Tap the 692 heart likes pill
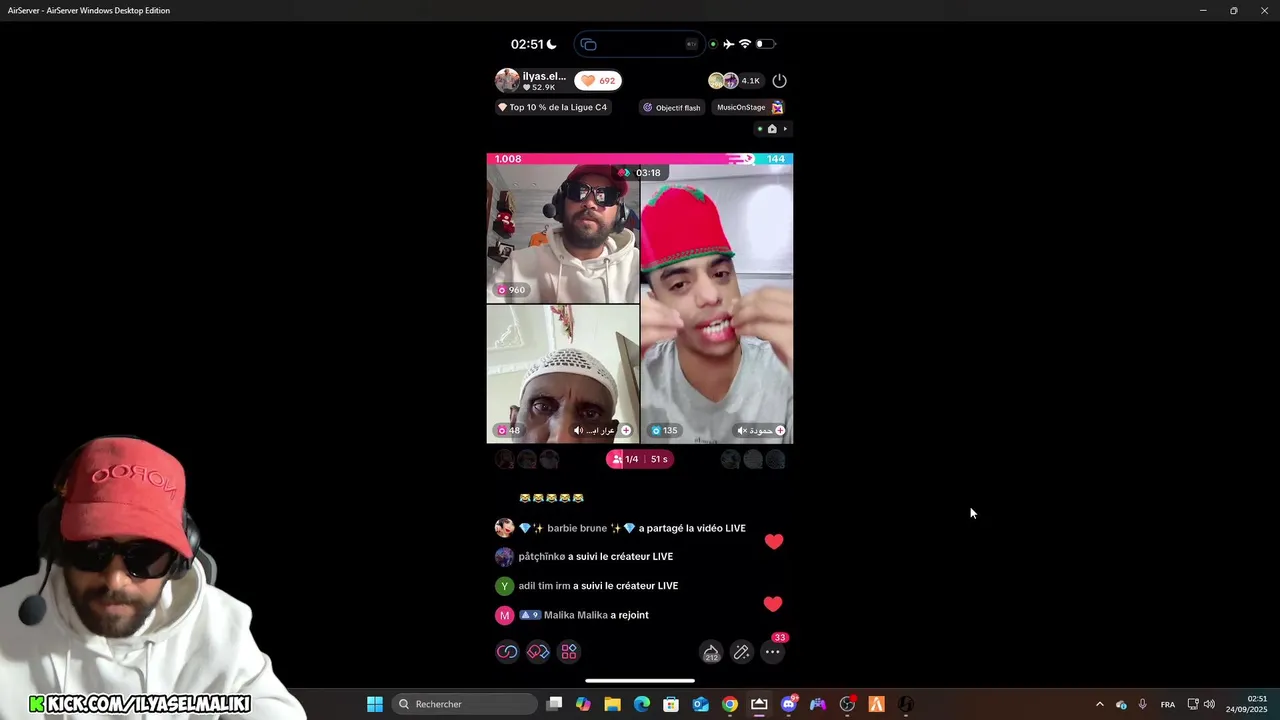Image resolution: width=1280 pixels, height=720 pixels. point(598,81)
